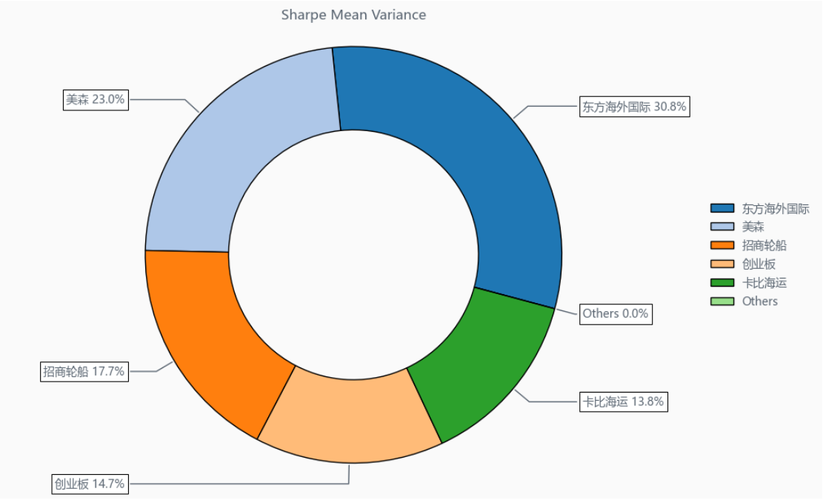Click the 创业板 14.7% label box
The height and width of the screenshot is (500, 823).
pyautogui.click(x=90, y=483)
